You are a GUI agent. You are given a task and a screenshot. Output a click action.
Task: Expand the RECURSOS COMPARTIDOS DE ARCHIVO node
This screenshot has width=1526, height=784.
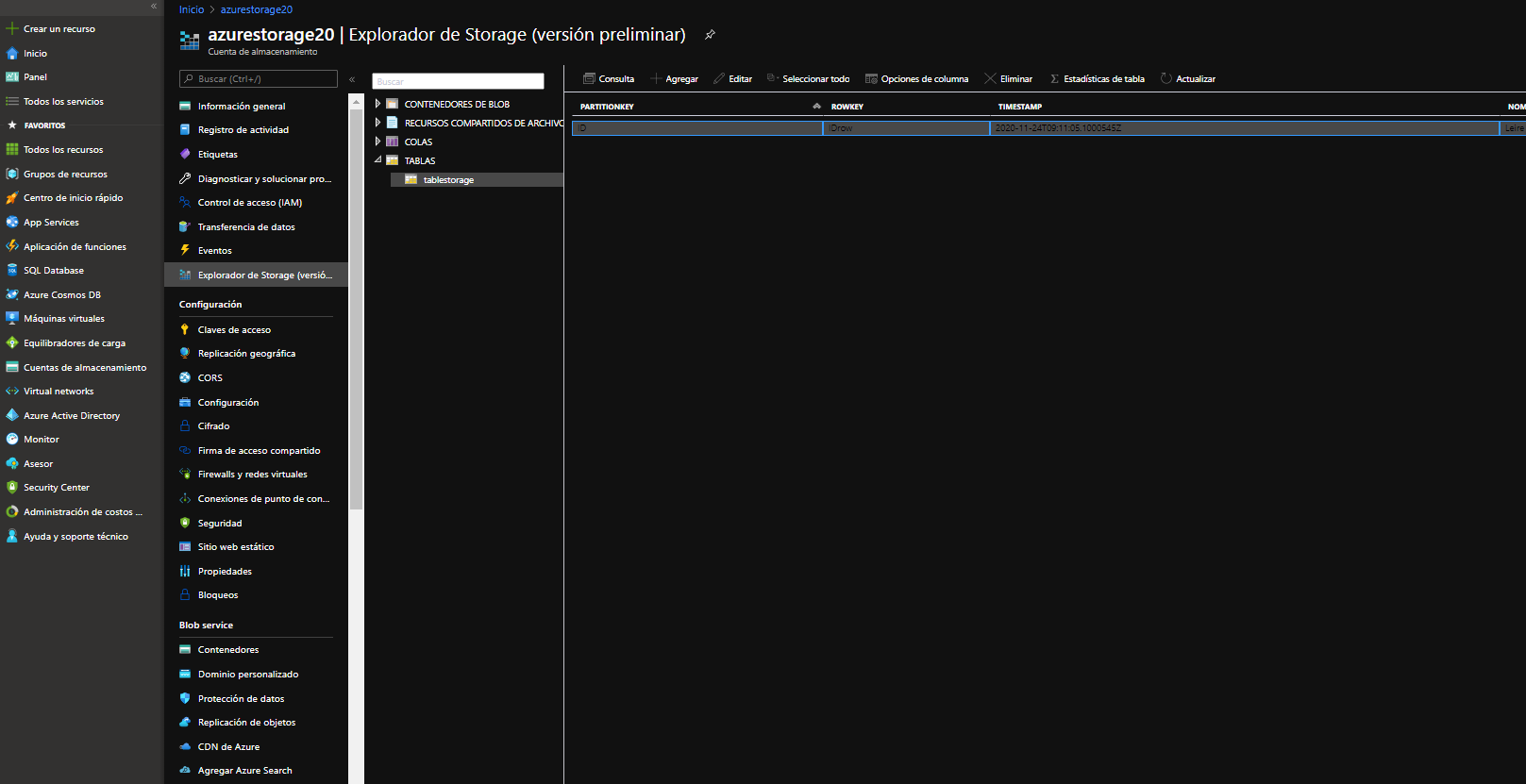(377, 123)
